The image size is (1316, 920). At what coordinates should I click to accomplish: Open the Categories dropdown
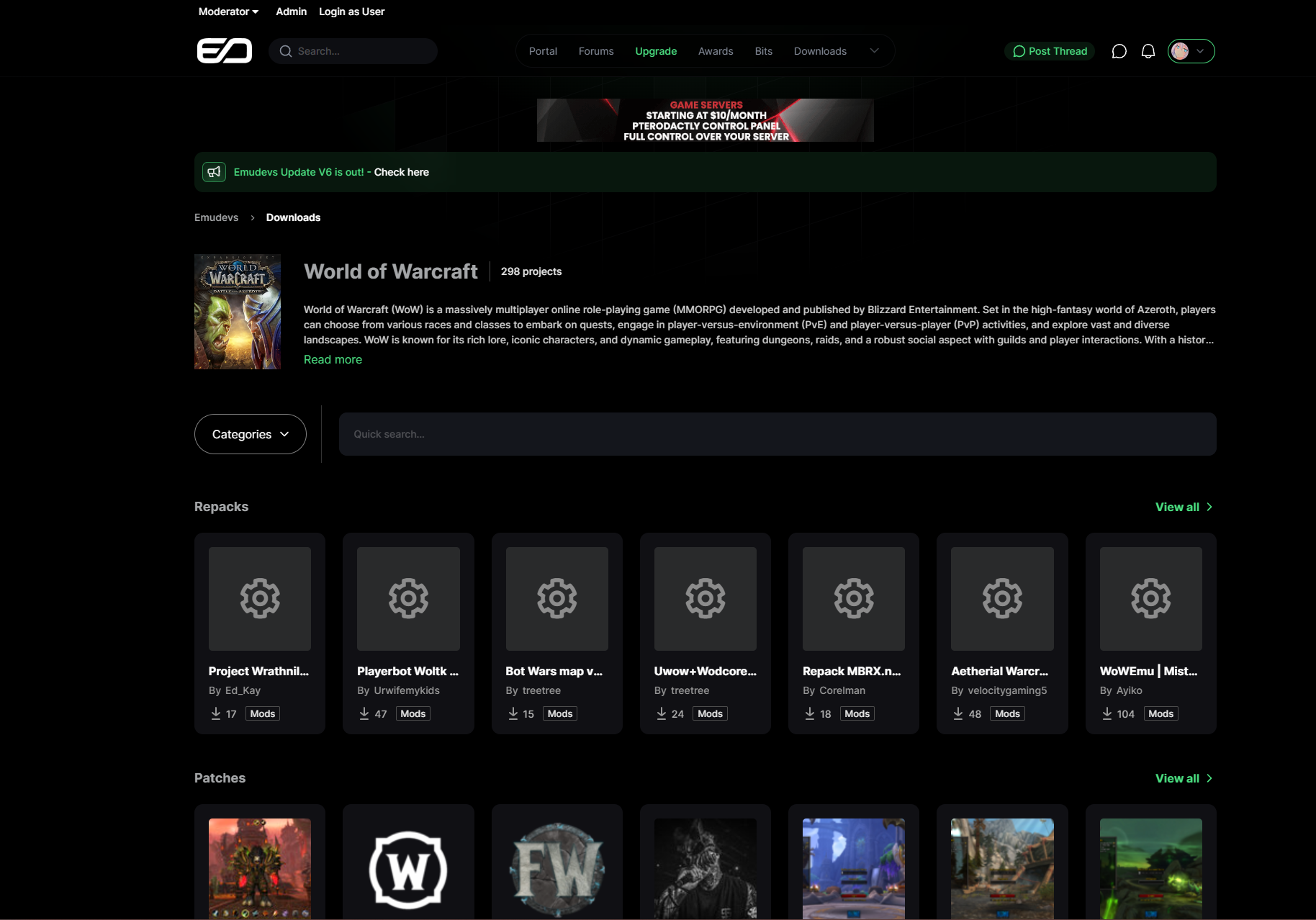pos(250,434)
